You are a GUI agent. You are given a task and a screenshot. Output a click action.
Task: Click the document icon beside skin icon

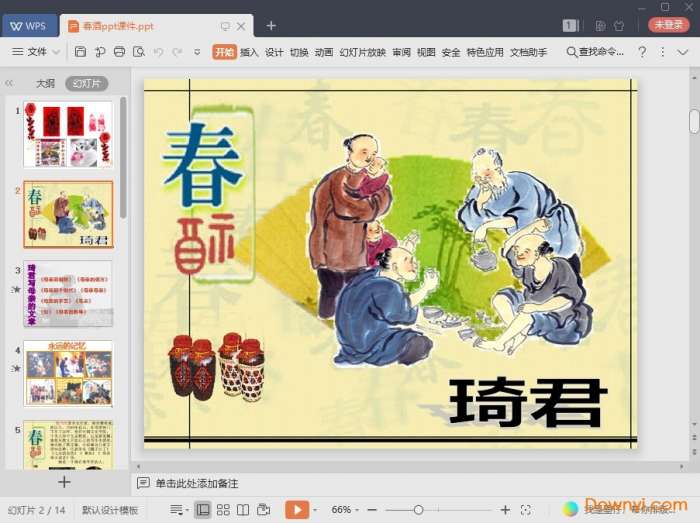(600, 26)
